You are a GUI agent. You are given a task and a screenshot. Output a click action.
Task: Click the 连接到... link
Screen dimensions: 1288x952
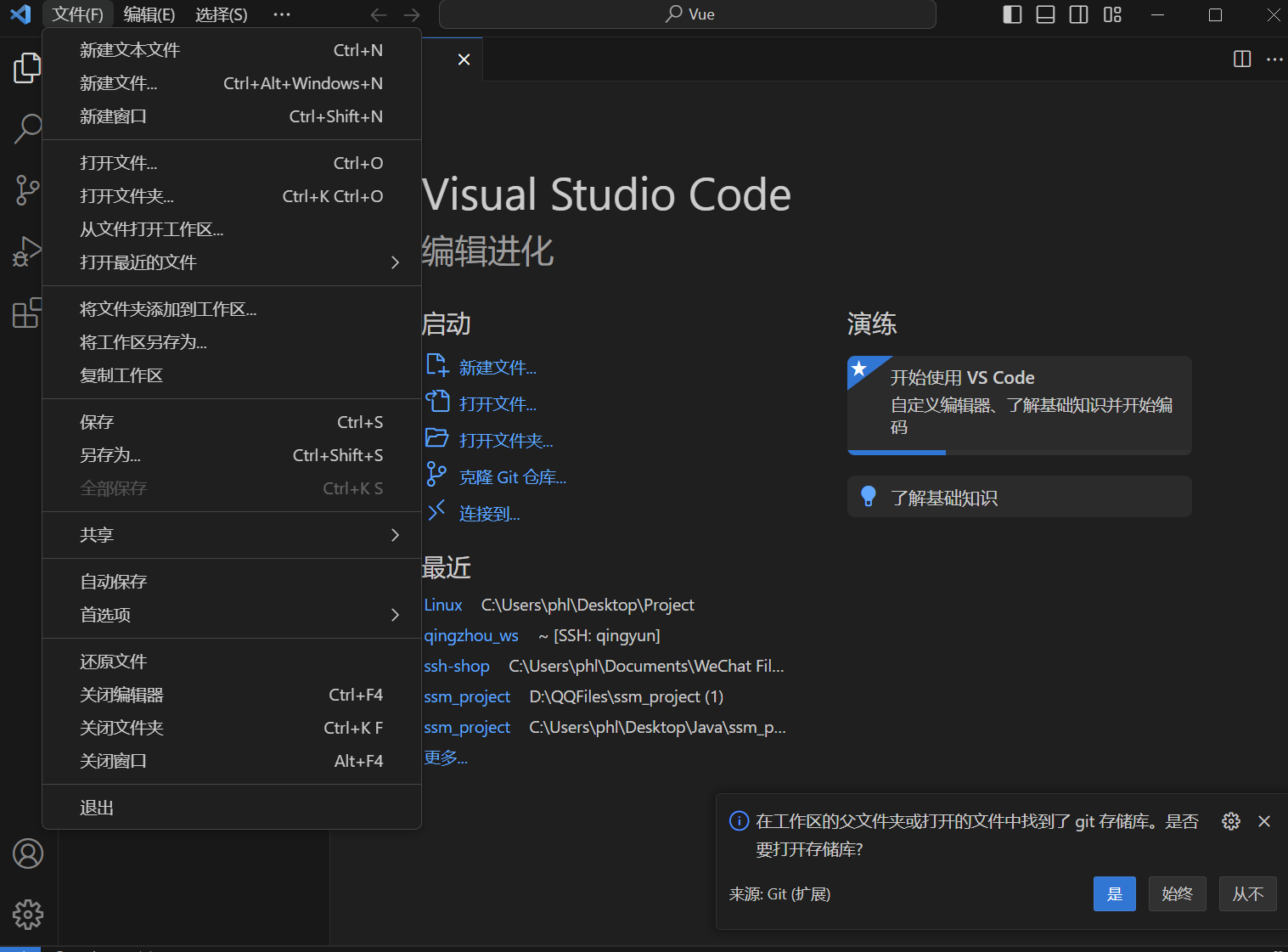[x=490, y=514]
